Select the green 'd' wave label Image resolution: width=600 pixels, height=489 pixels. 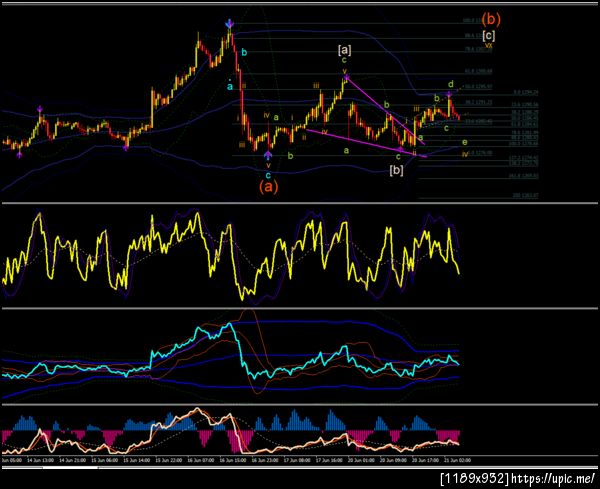click(x=451, y=84)
